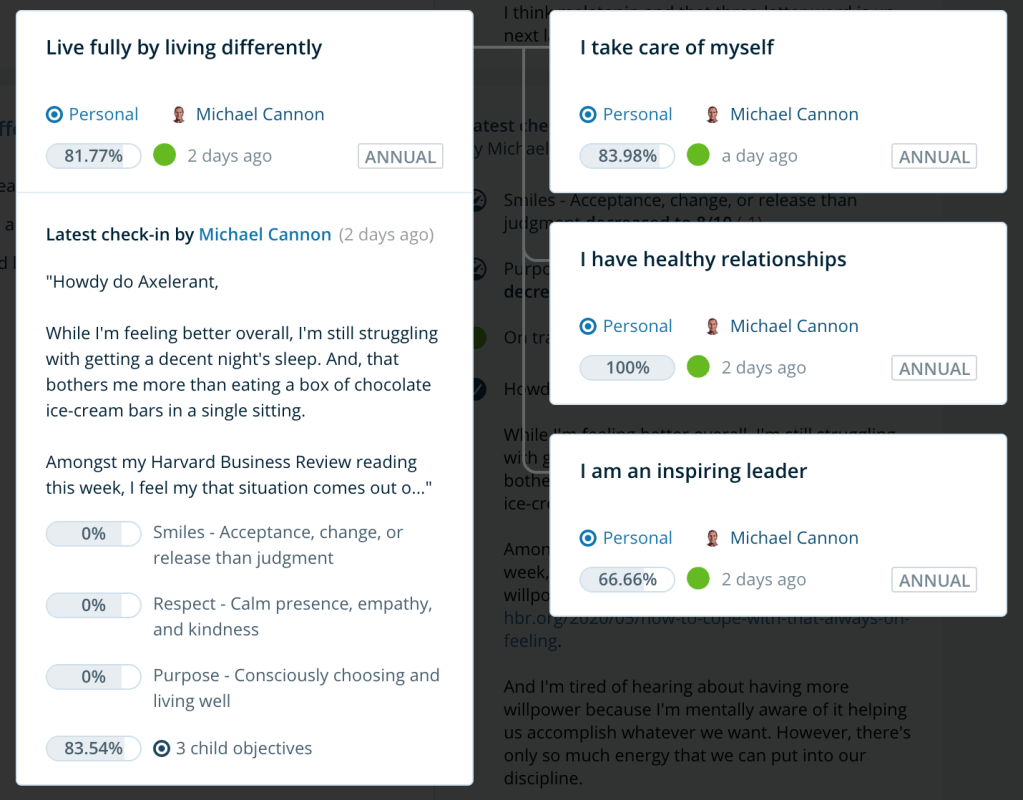Select the ANNUAL label on "I take care of myself"
1023x800 pixels.
[x=933, y=155]
